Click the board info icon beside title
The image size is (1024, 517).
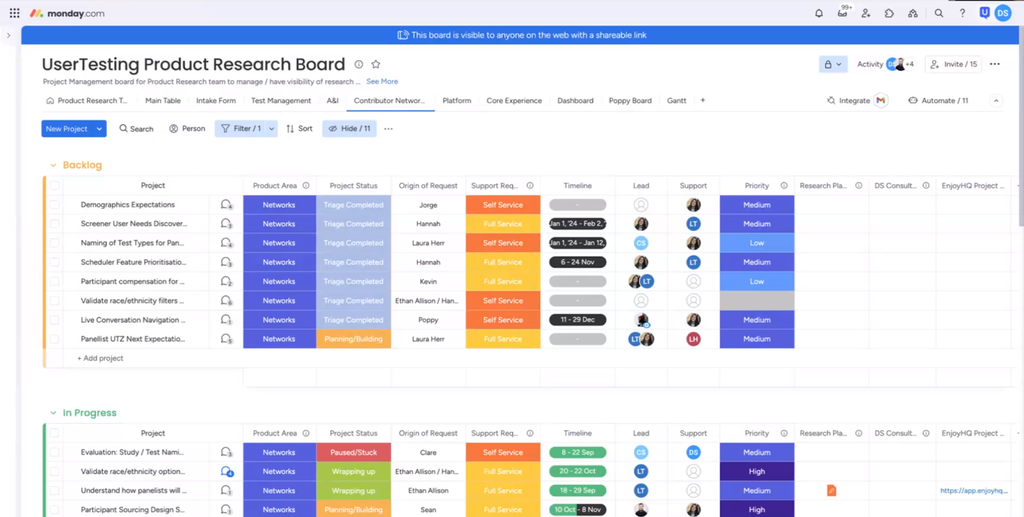click(359, 64)
